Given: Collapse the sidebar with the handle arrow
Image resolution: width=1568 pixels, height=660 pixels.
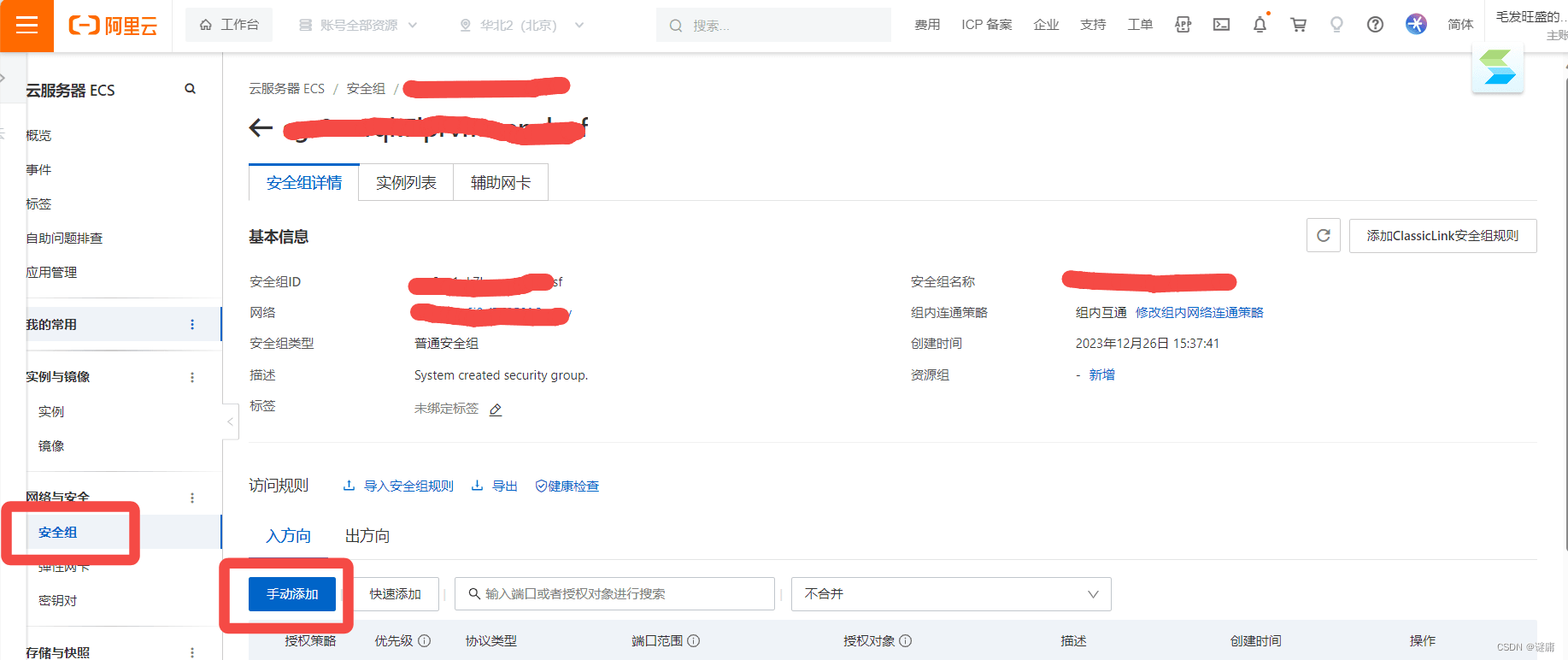Looking at the screenshot, I should [x=230, y=421].
